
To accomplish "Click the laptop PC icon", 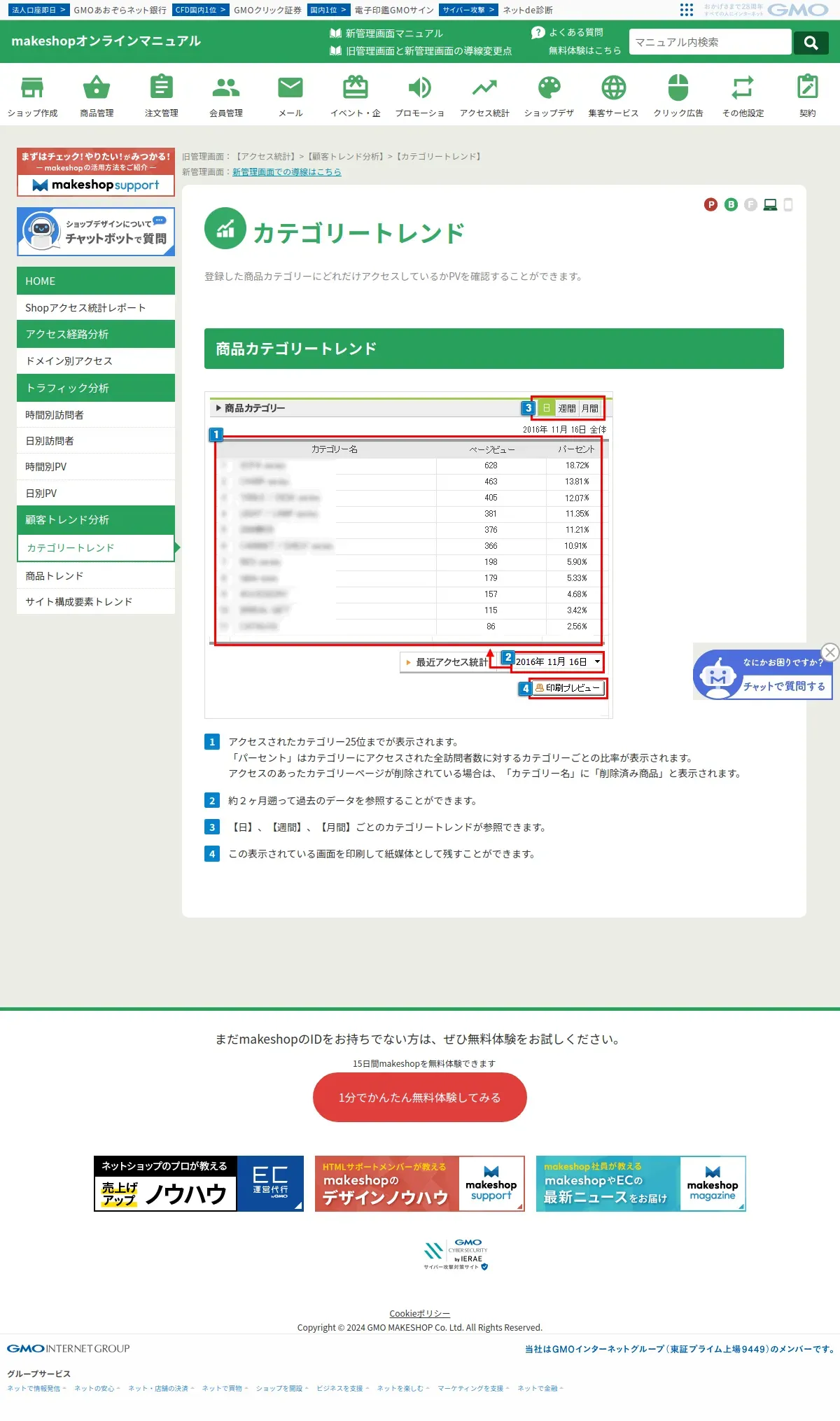I will pyautogui.click(x=770, y=204).
